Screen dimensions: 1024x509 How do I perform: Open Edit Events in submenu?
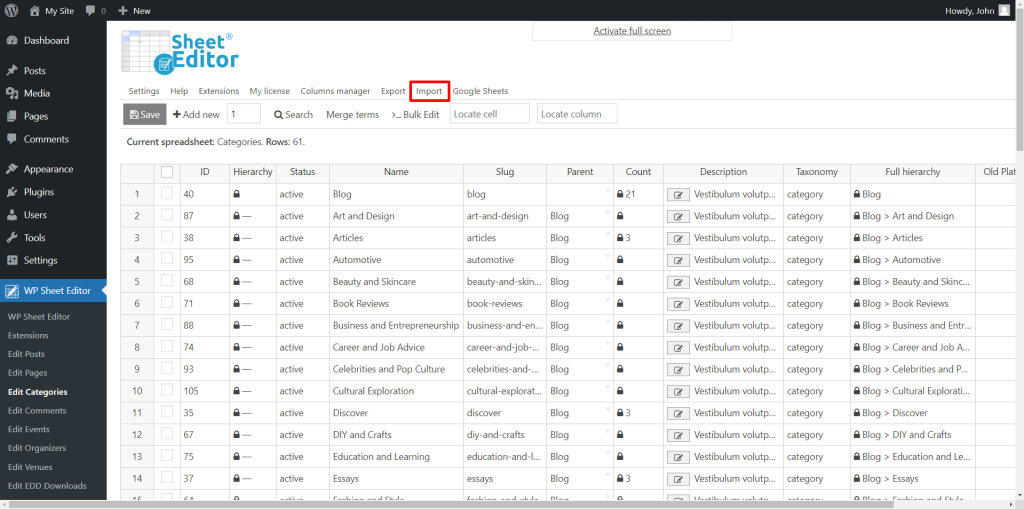pyautogui.click(x=29, y=429)
